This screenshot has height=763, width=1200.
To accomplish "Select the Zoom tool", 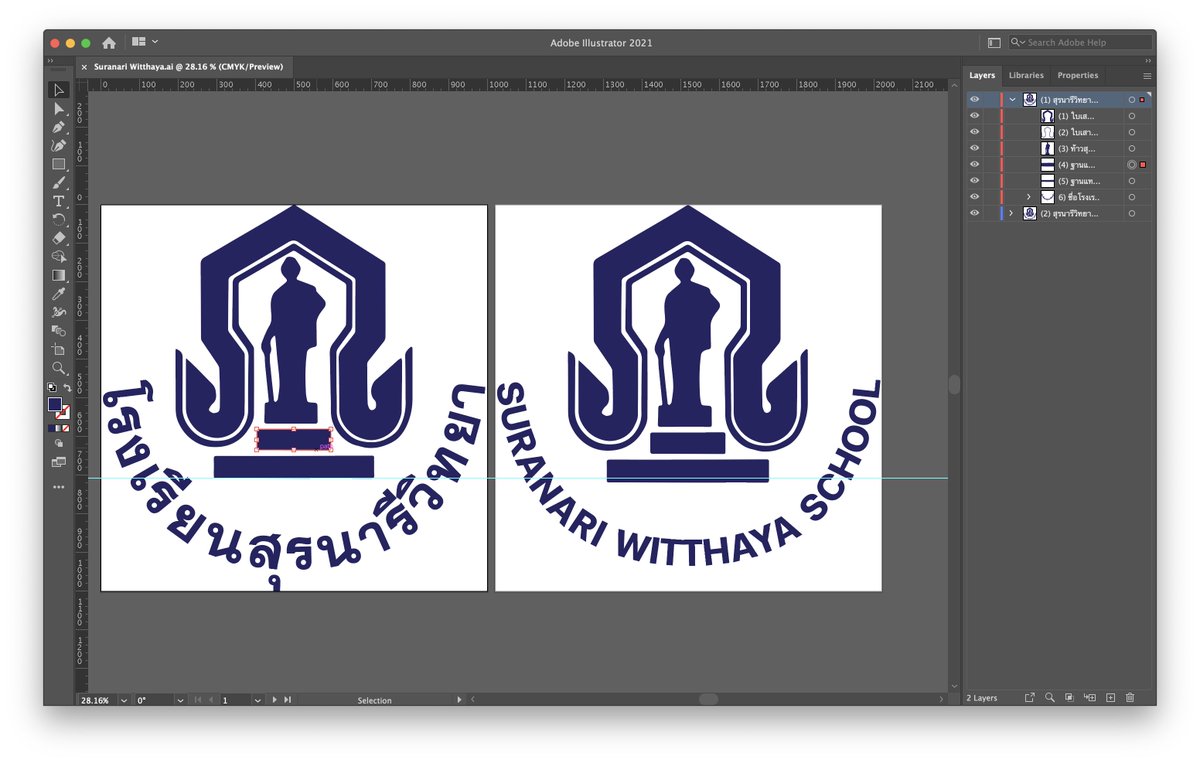I will [x=59, y=367].
